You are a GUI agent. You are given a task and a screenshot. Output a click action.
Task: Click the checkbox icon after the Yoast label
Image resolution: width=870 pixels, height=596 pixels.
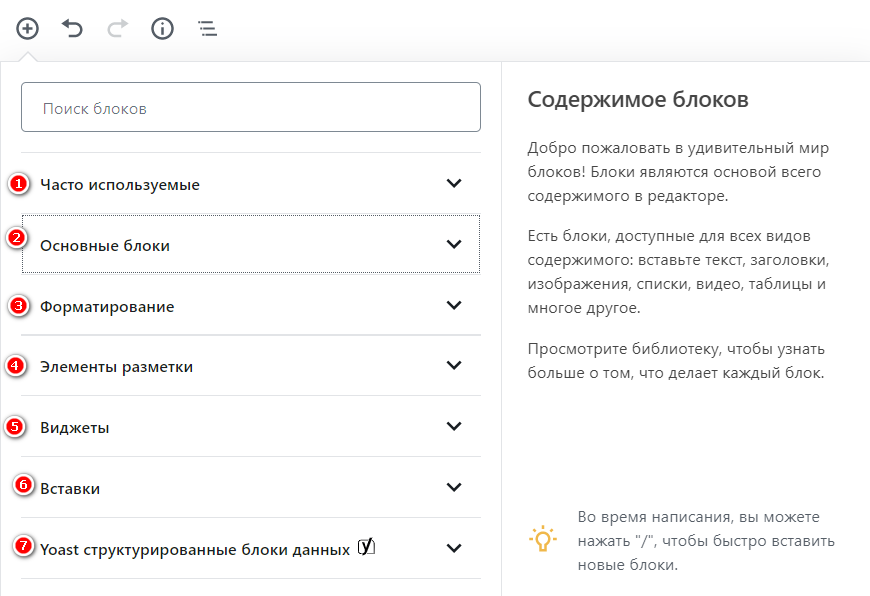(366, 546)
